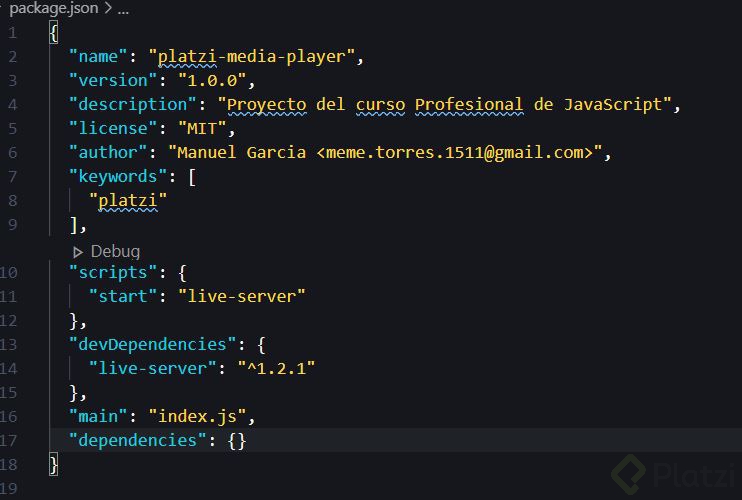This screenshot has width=742, height=500.
Task: Click the "scripts" key
Action: tap(113, 272)
